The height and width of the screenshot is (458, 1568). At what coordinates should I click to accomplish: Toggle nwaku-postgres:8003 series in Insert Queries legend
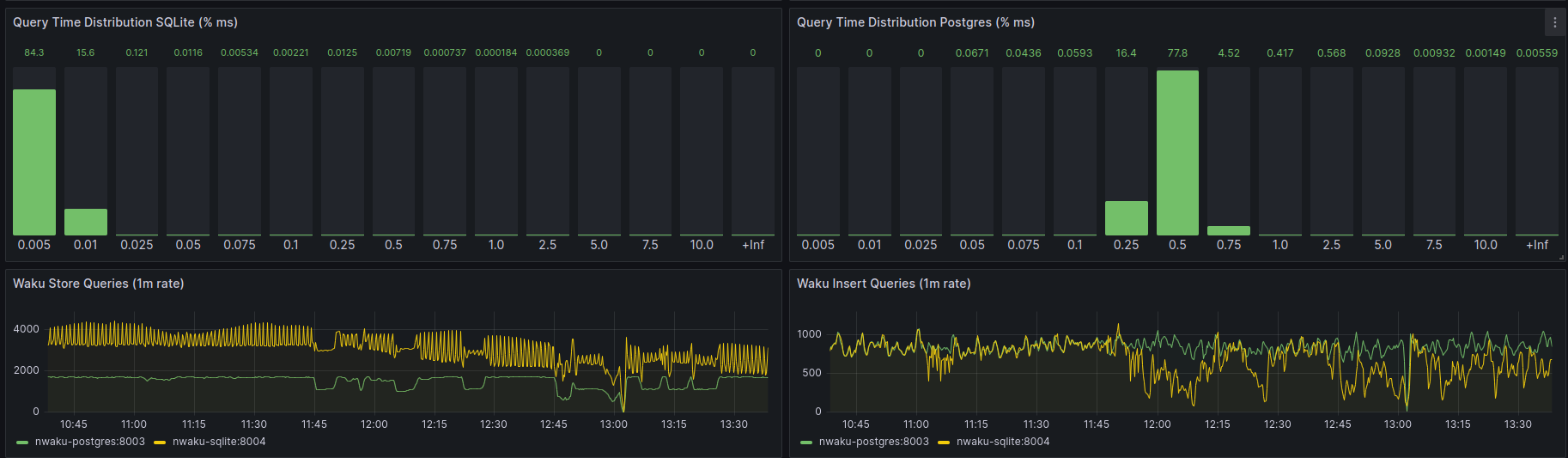coord(873,442)
